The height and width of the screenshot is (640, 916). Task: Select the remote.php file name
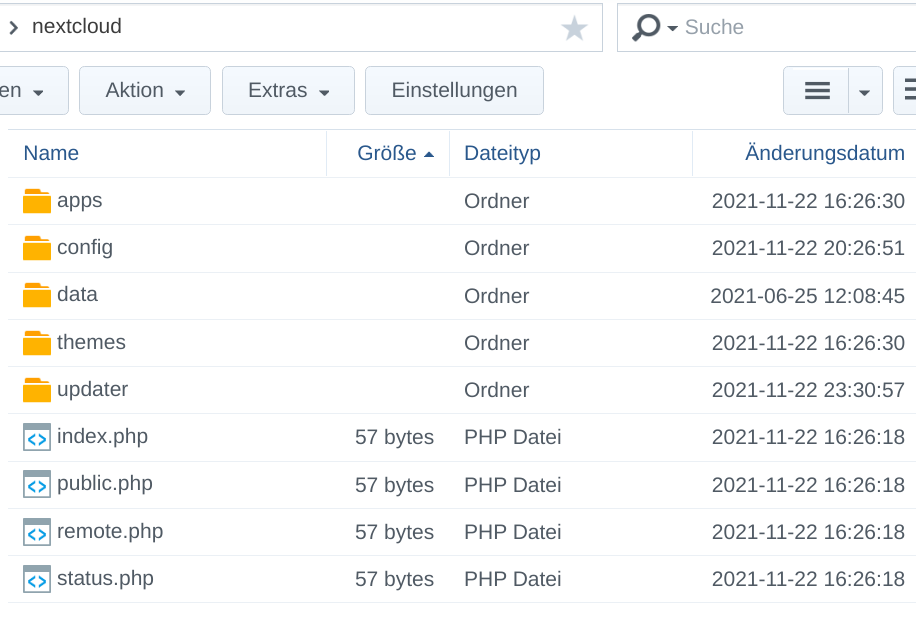pos(110,531)
